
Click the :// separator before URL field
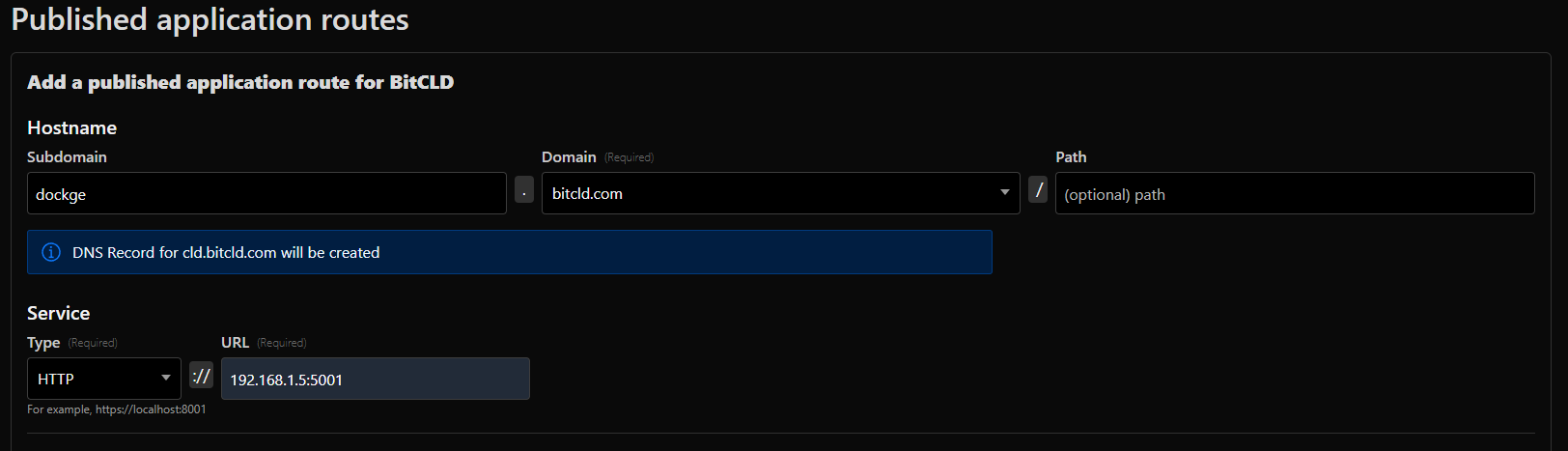pyautogui.click(x=201, y=376)
